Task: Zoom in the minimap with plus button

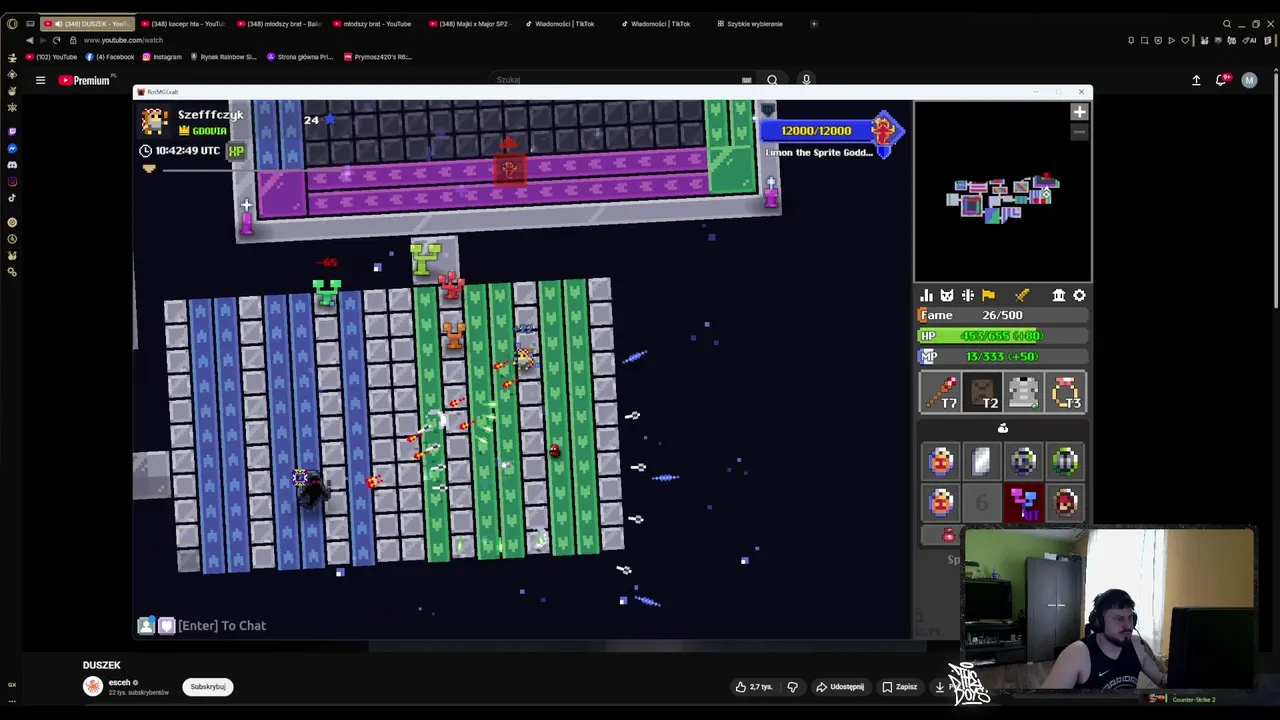Action: point(1078,112)
